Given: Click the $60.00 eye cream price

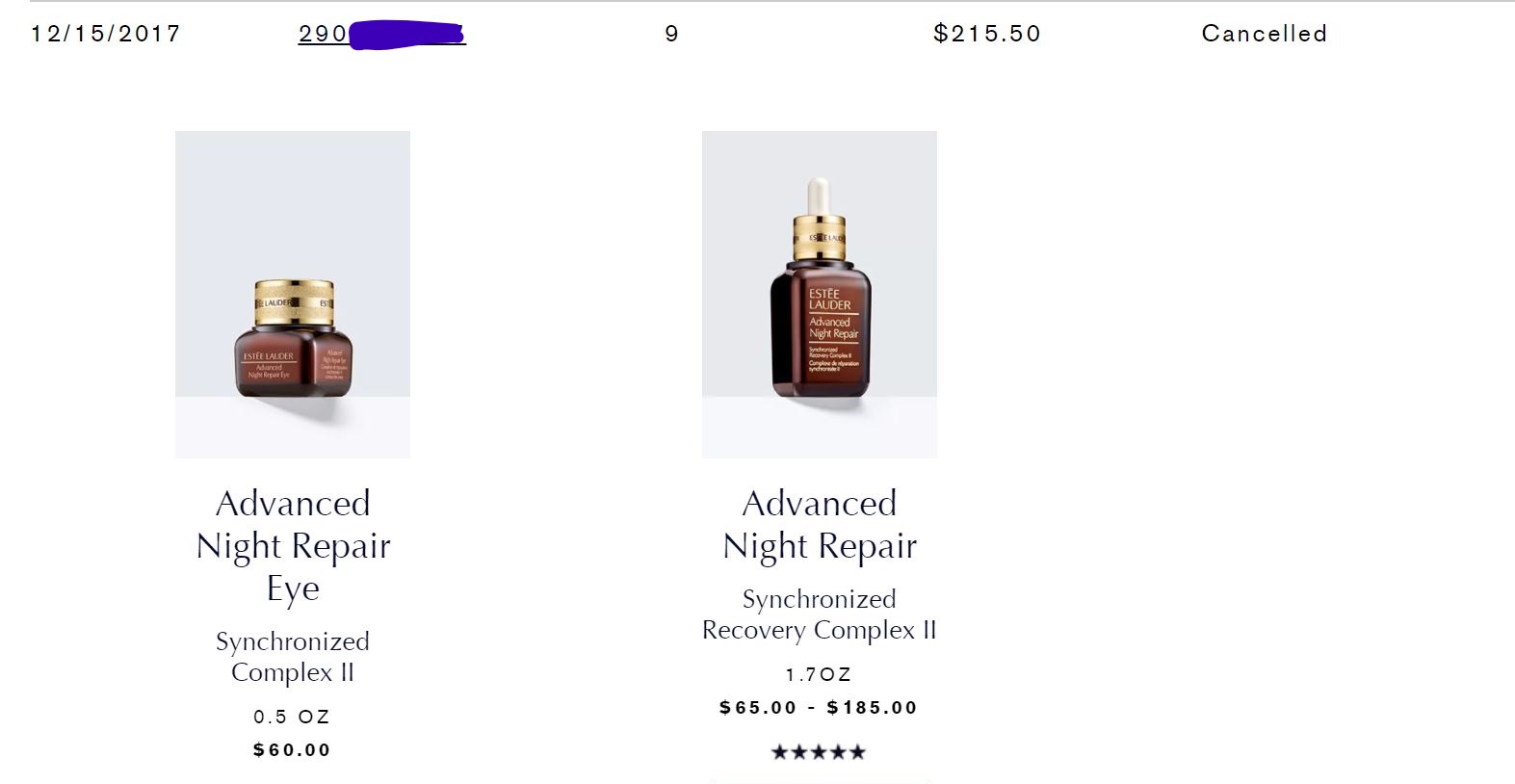Looking at the screenshot, I should coord(292,749).
